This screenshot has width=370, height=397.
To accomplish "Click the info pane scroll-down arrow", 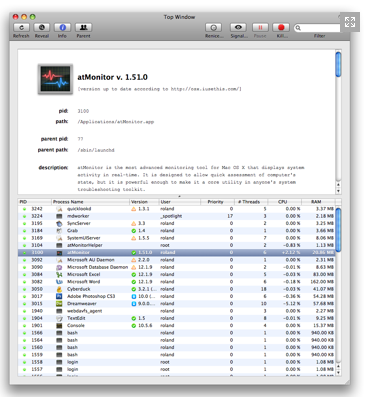I will coord(338,191).
